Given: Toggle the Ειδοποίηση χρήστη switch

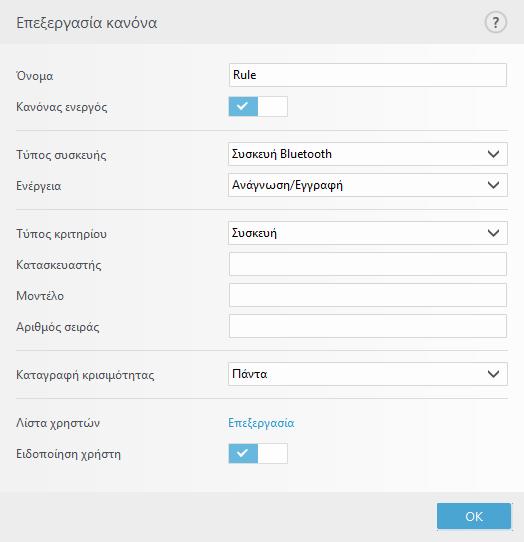Looking at the screenshot, I should [258, 454].
